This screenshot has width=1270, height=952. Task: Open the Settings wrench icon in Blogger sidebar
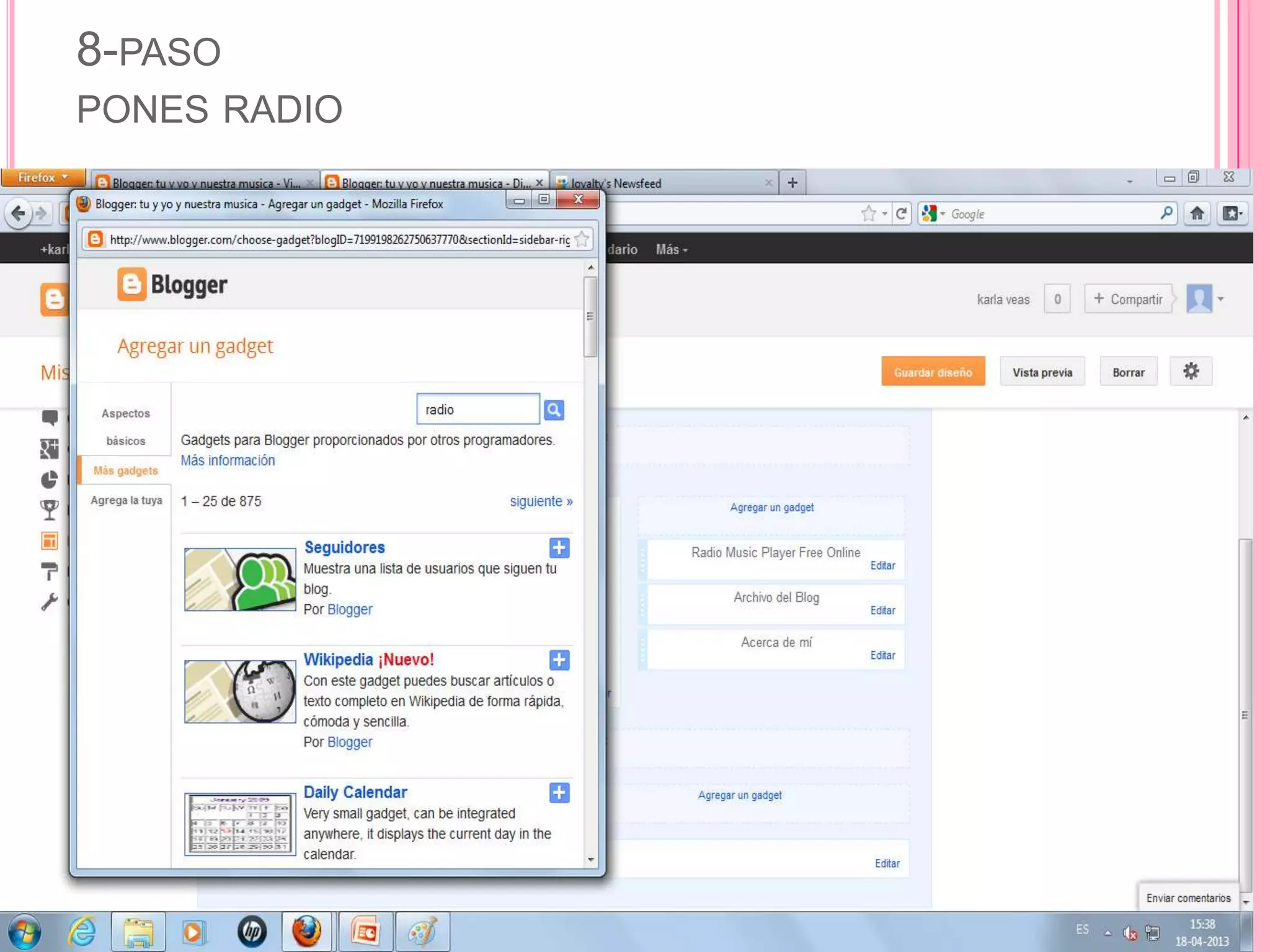pos(50,601)
